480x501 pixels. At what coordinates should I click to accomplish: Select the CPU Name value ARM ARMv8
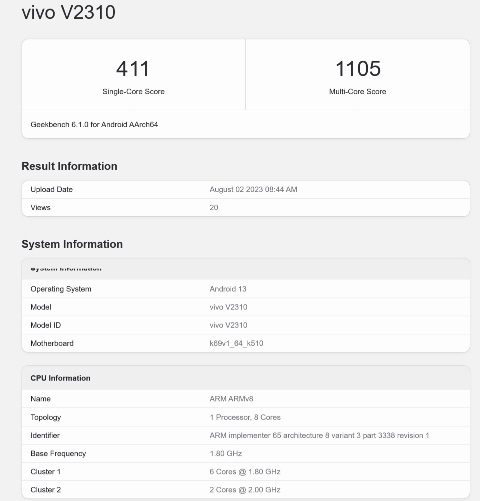(231, 399)
